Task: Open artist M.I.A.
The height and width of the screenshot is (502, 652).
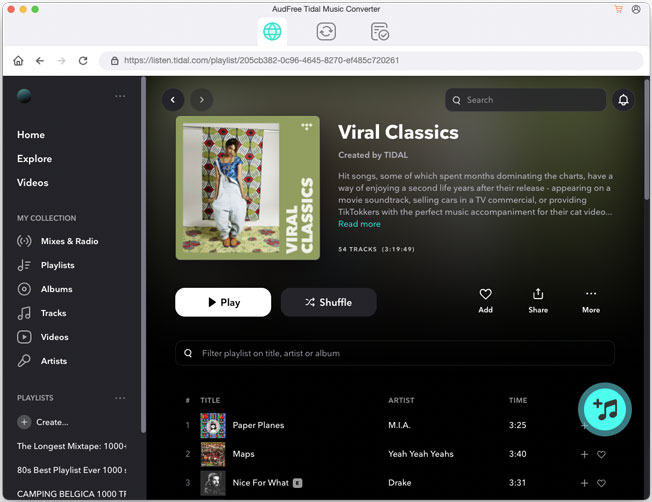Action: (399, 425)
